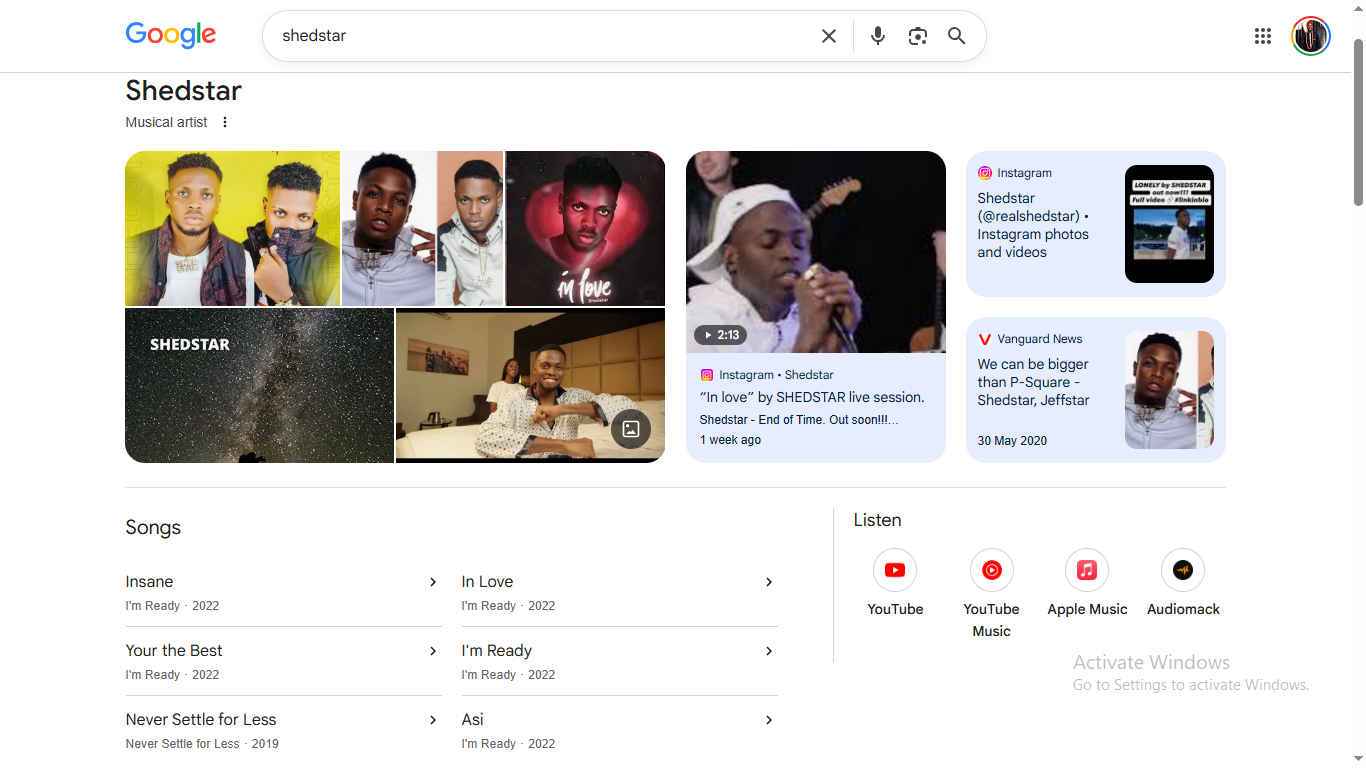
Task: Open the Vanguard article photo thumbnail
Action: click(x=1169, y=390)
